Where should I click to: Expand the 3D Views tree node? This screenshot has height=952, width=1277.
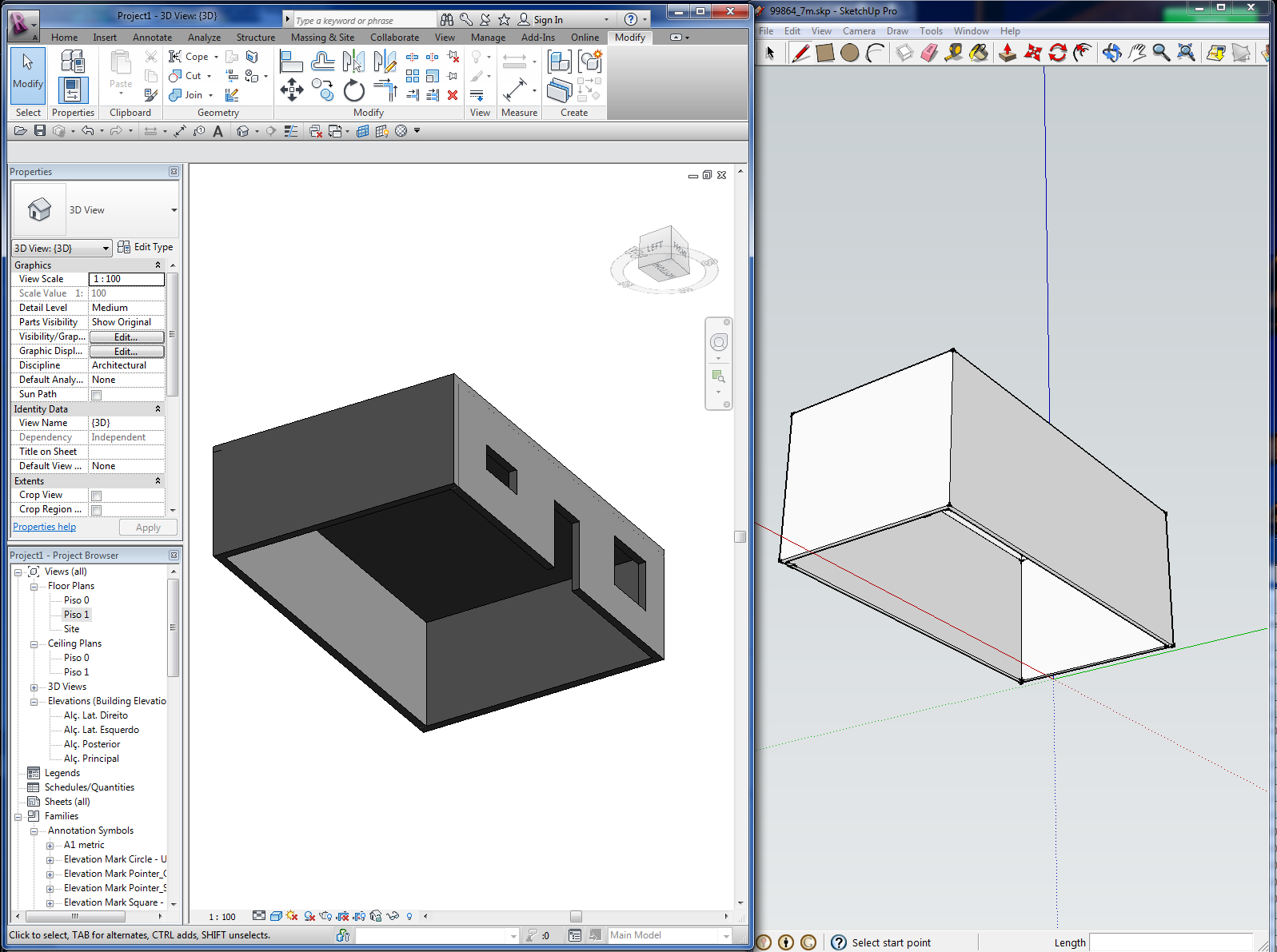[34, 687]
